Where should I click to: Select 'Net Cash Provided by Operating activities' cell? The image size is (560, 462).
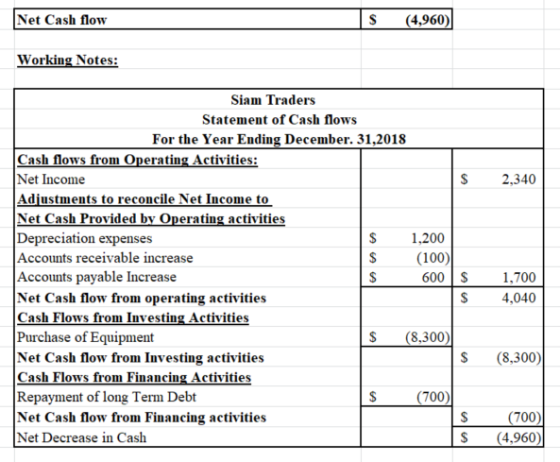pos(151,219)
